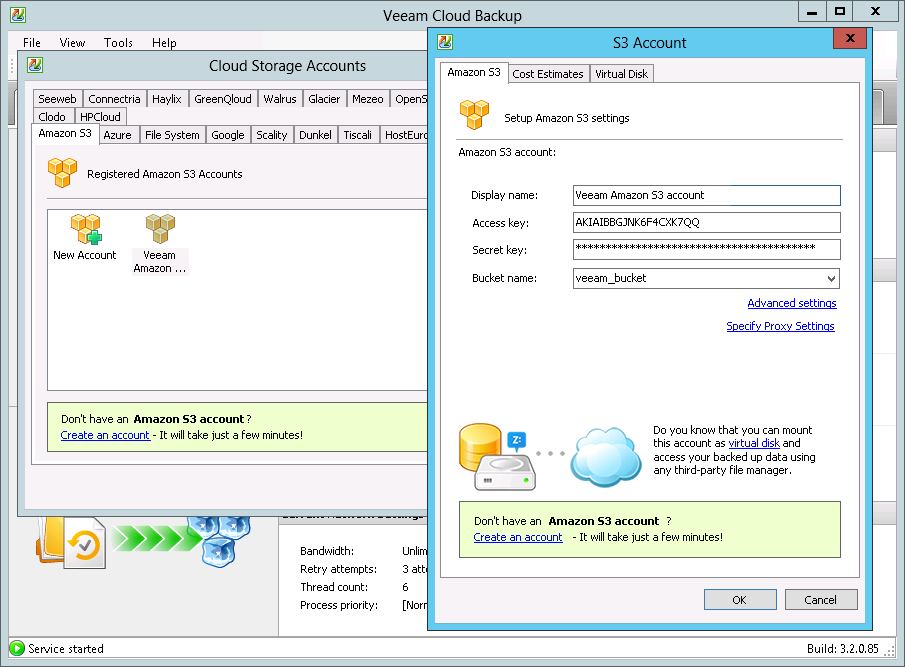Click the virtual disk drive illustration
This screenshot has height=667, width=905.
tap(497, 457)
